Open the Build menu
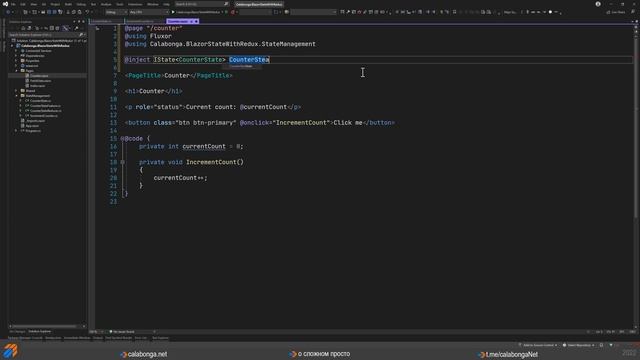 pos(68,4)
